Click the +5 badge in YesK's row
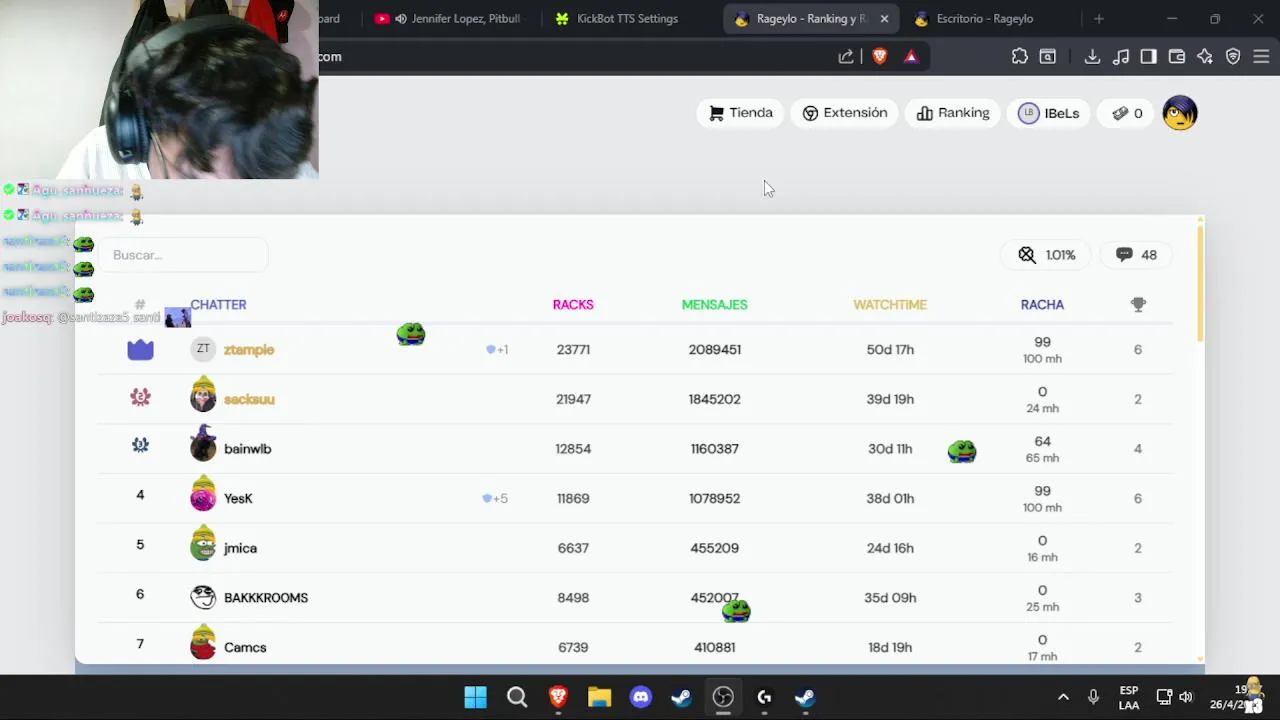 tap(495, 498)
